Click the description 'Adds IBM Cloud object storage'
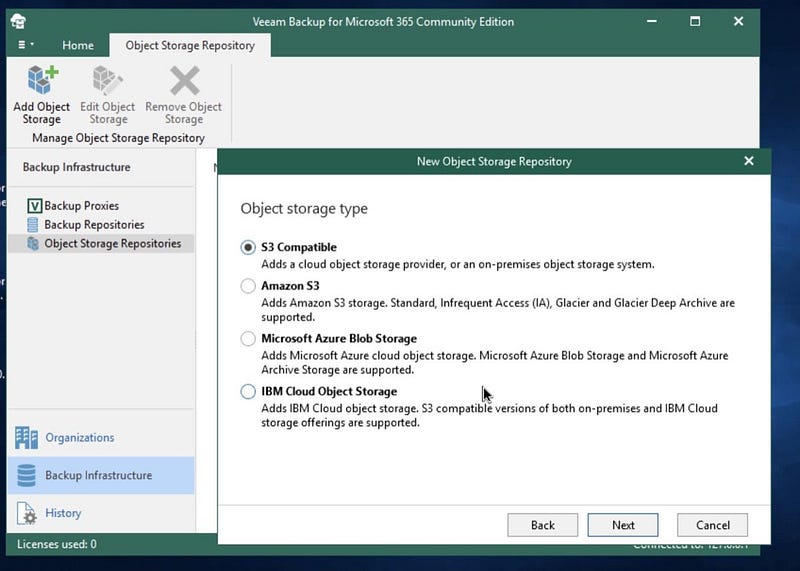The image size is (800, 571). coord(490,415)
